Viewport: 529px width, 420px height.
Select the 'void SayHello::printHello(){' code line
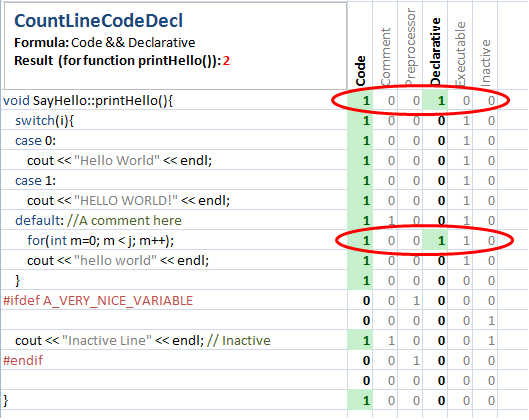tap(88, 101)
